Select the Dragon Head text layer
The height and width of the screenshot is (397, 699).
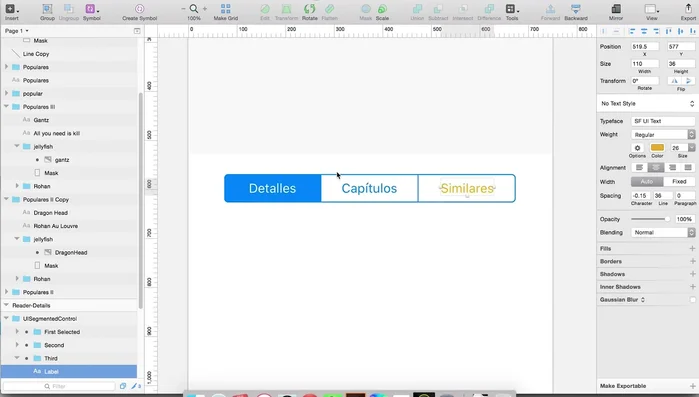[x=69, y=213]
